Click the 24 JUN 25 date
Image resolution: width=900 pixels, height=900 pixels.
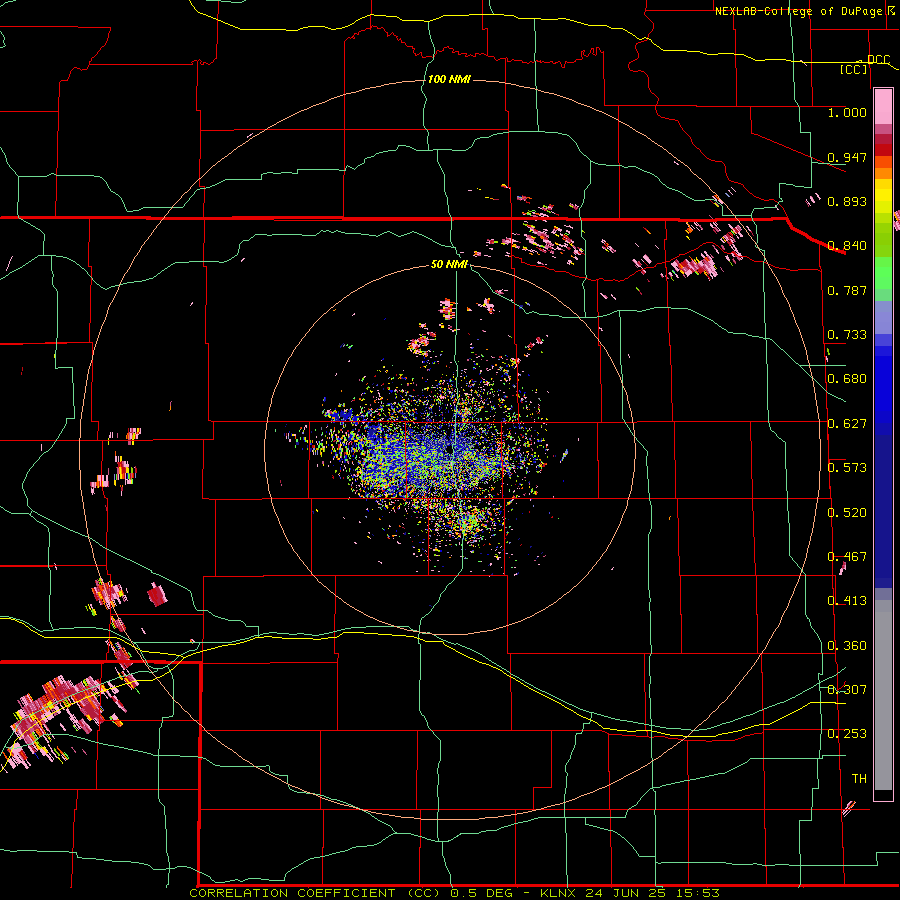tap(626, 893)
